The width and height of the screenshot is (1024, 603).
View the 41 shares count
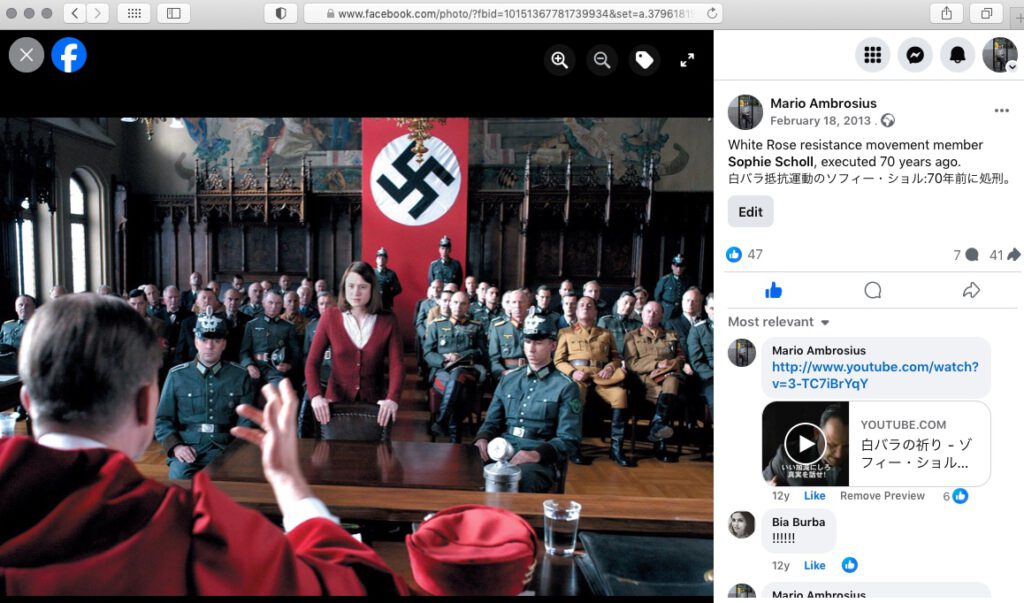point(1004,255)
